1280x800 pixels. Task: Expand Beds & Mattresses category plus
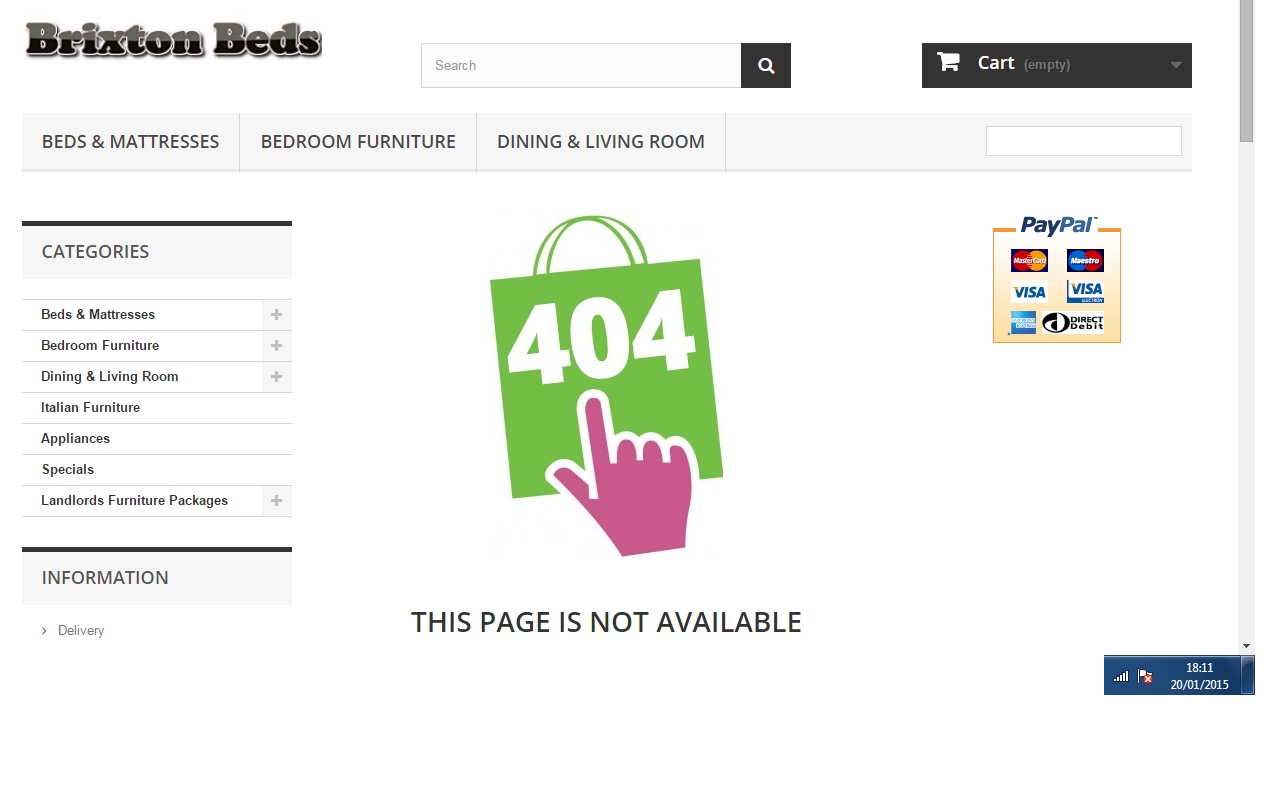click(x=277, y=314)
